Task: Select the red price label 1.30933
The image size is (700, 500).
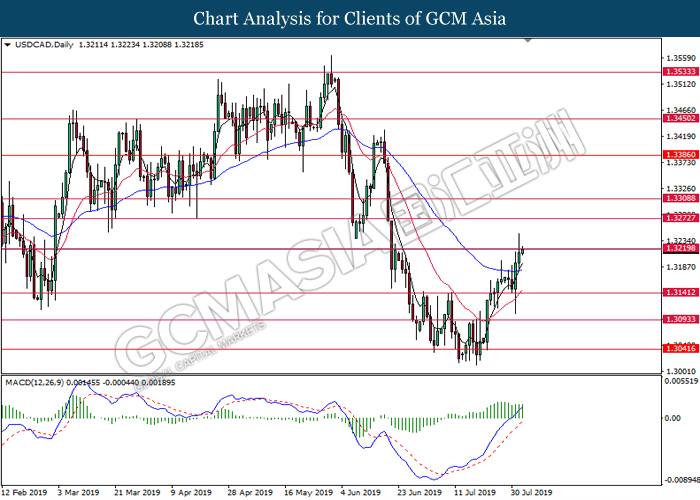Action: click(x=681, y=319)
